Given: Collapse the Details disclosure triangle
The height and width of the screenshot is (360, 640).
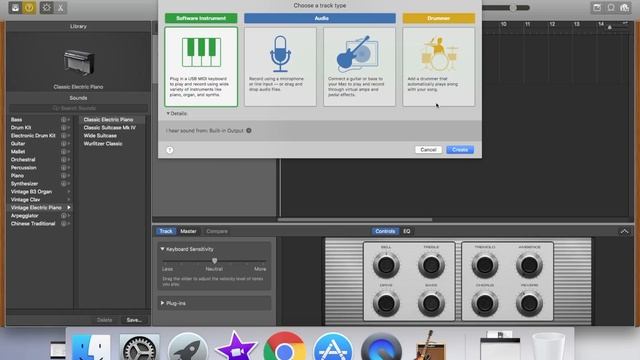Looking at the screenshot, I should click(168, 113).
